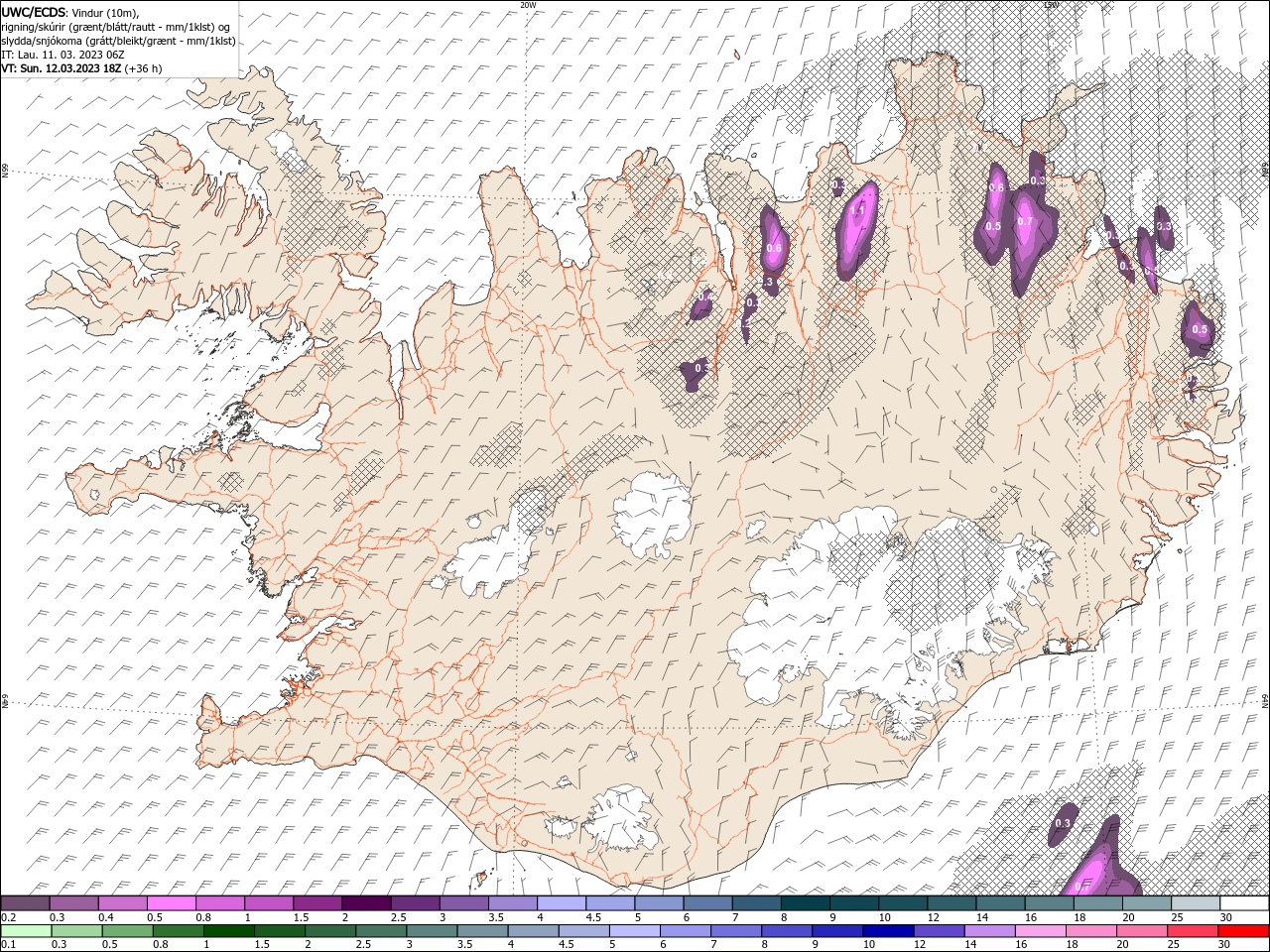Click the deep blue rain swatch between 10 and 12
The image size is (1270, 952).
pos(886,931)
